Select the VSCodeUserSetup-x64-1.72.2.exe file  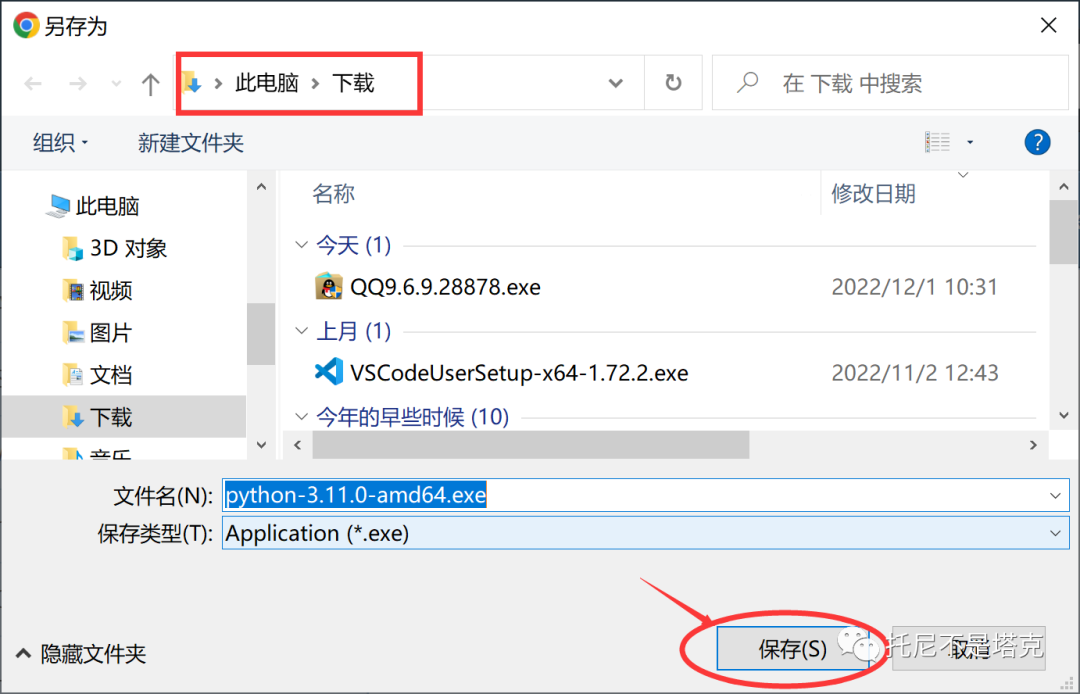pyautogui.click(x=519, y=373)
